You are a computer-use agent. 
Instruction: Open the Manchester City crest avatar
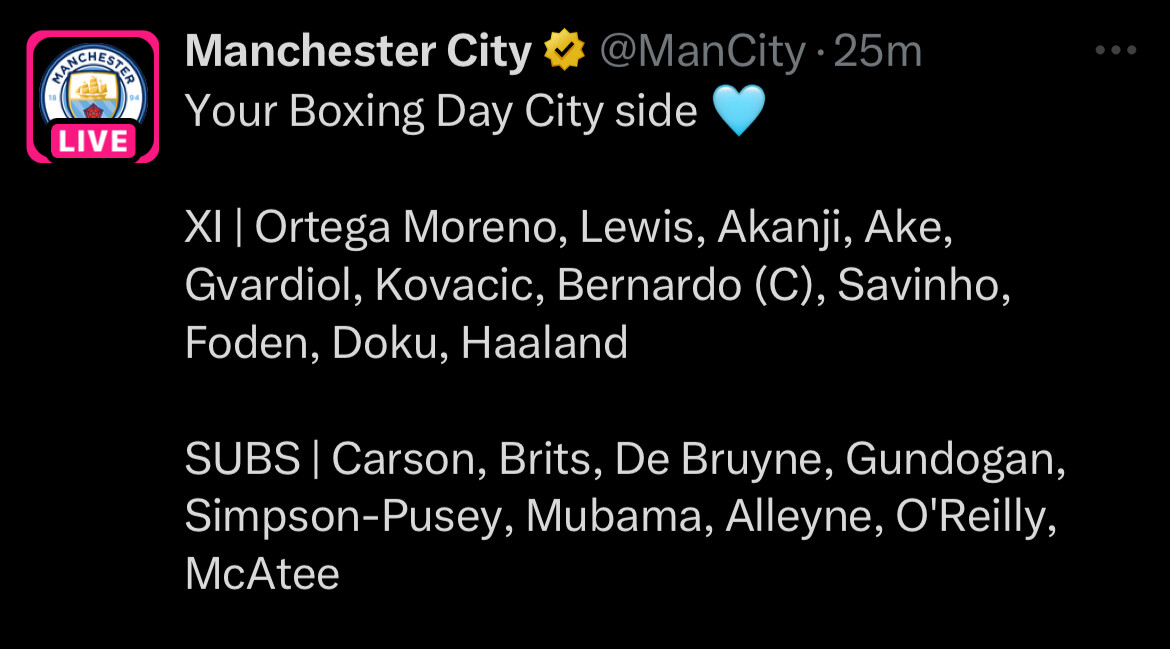pos(93,95)
